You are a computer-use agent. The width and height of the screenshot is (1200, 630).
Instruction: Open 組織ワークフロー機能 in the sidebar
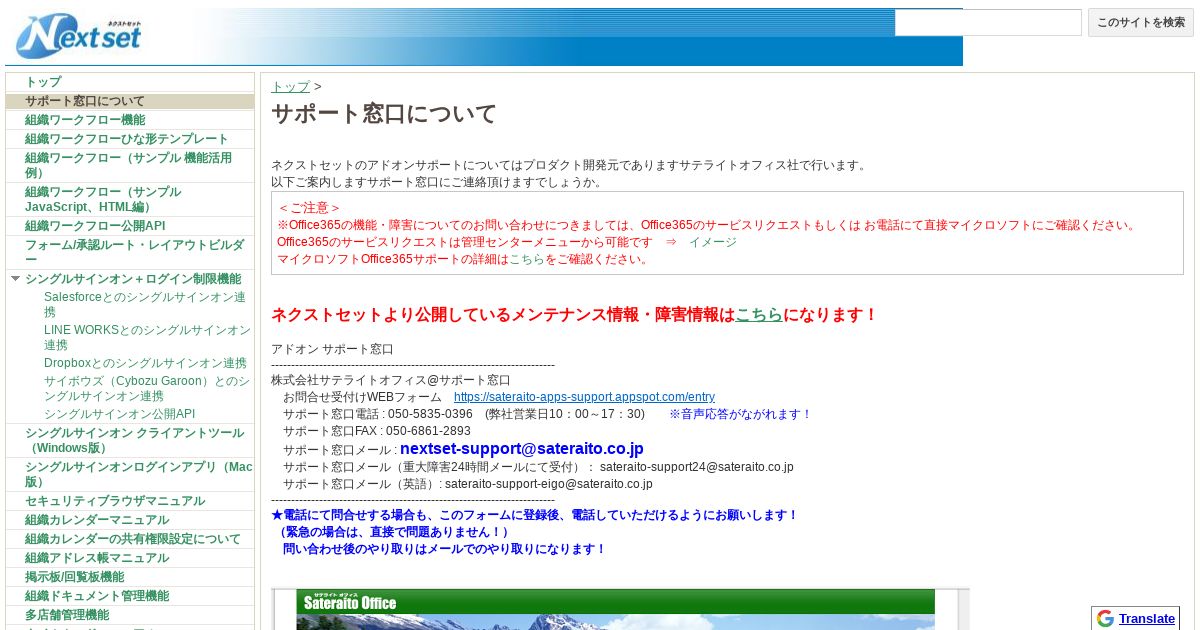click(x=85, y=120)
